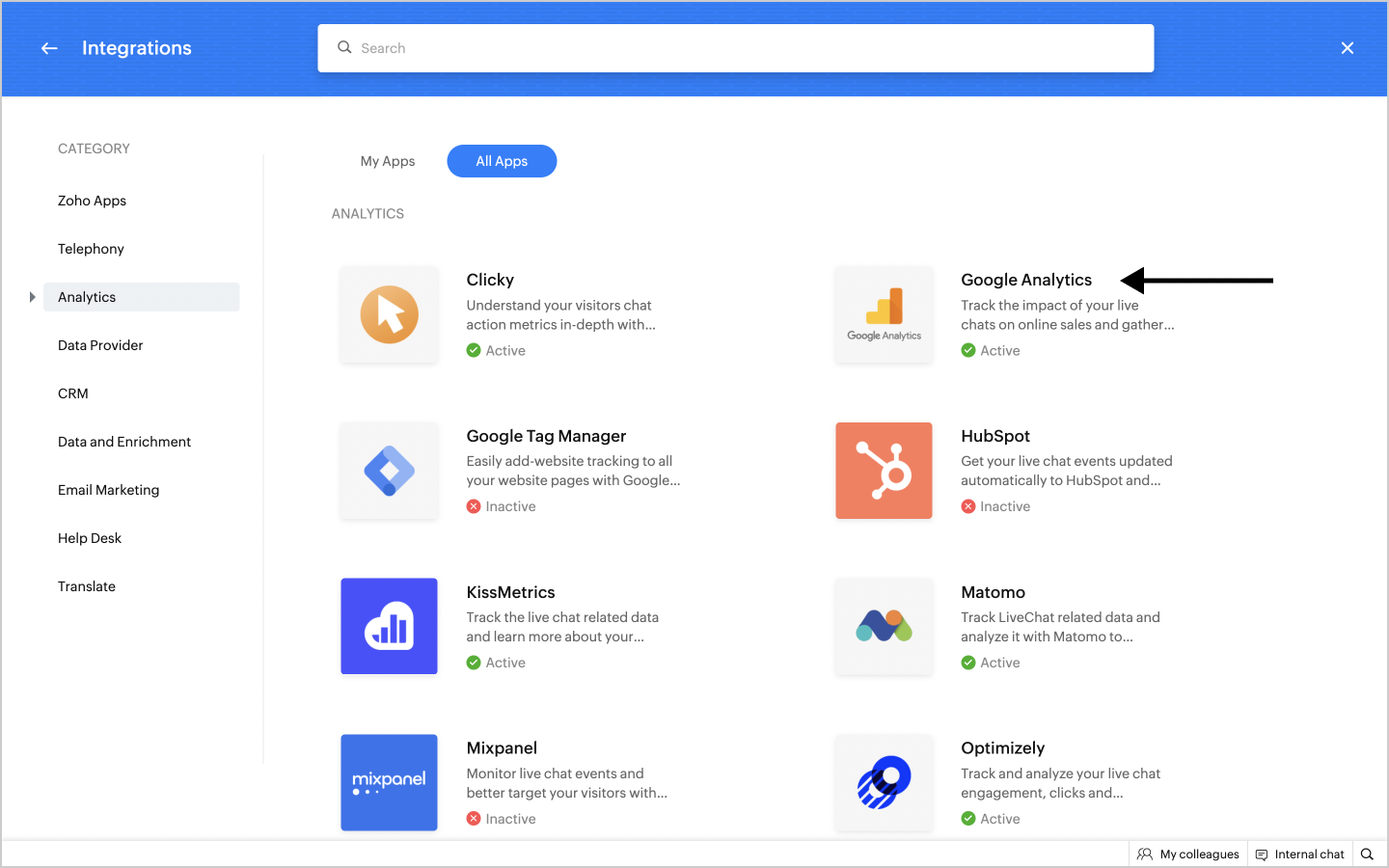Click Optimizely's green Active status icon
1389x868 pixels.
[968, 819]
